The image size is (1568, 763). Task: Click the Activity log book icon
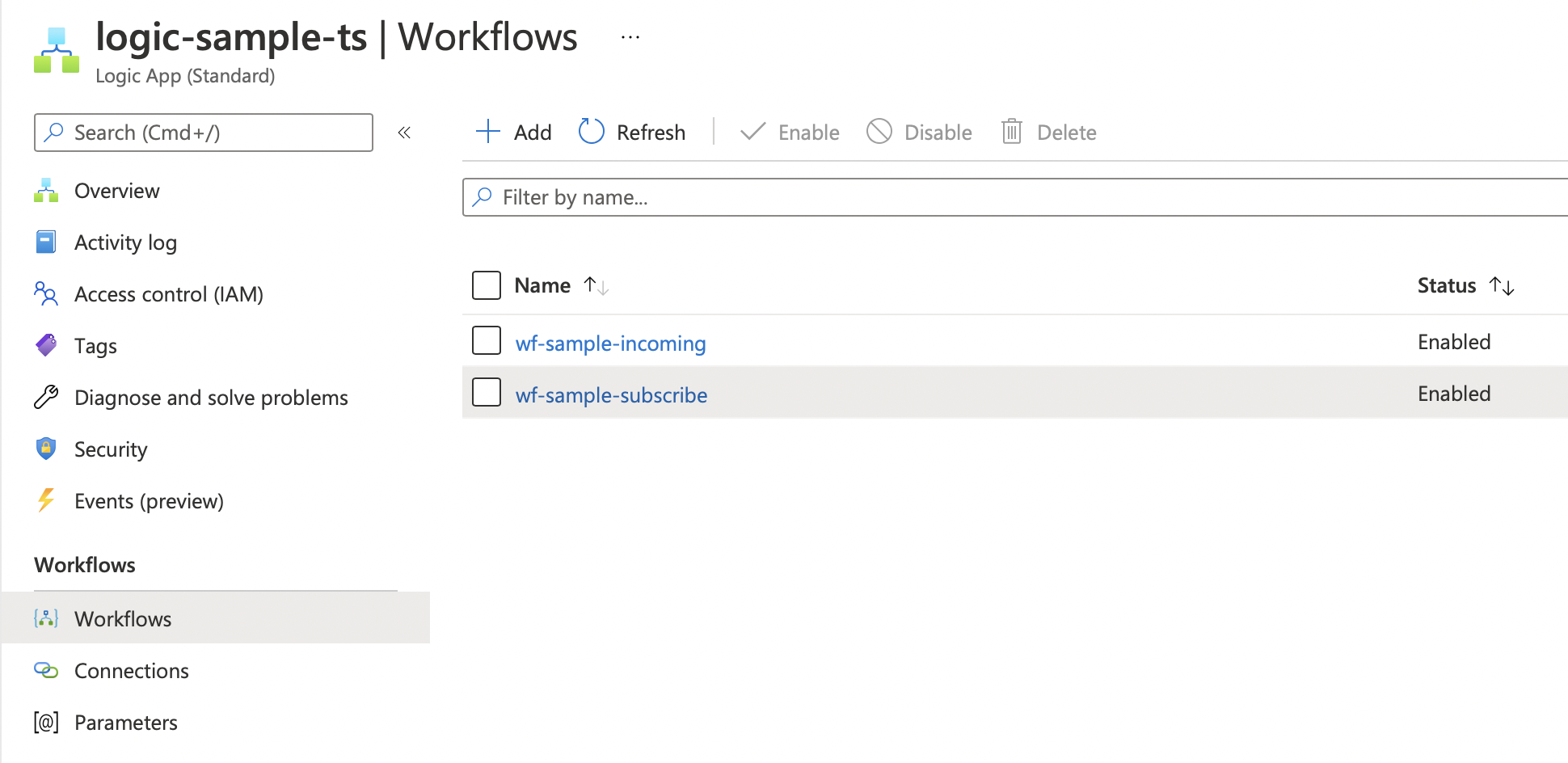click(46, 242)
